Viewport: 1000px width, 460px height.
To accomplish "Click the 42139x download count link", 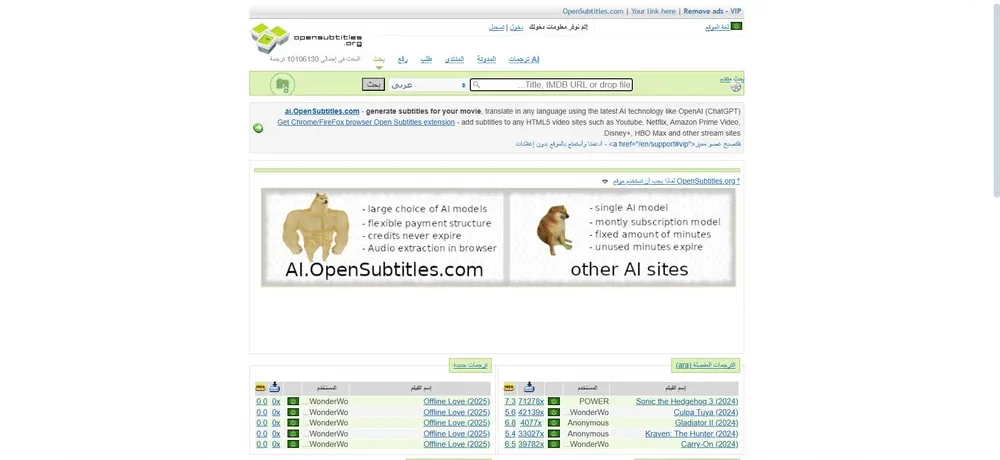I will 531,412.
